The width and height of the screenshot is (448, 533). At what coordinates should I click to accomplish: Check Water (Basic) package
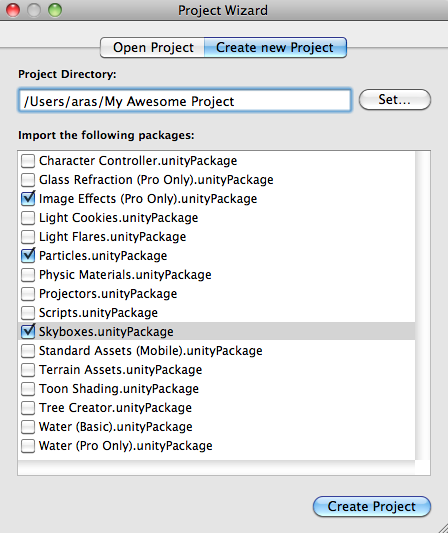click(28, 427)
